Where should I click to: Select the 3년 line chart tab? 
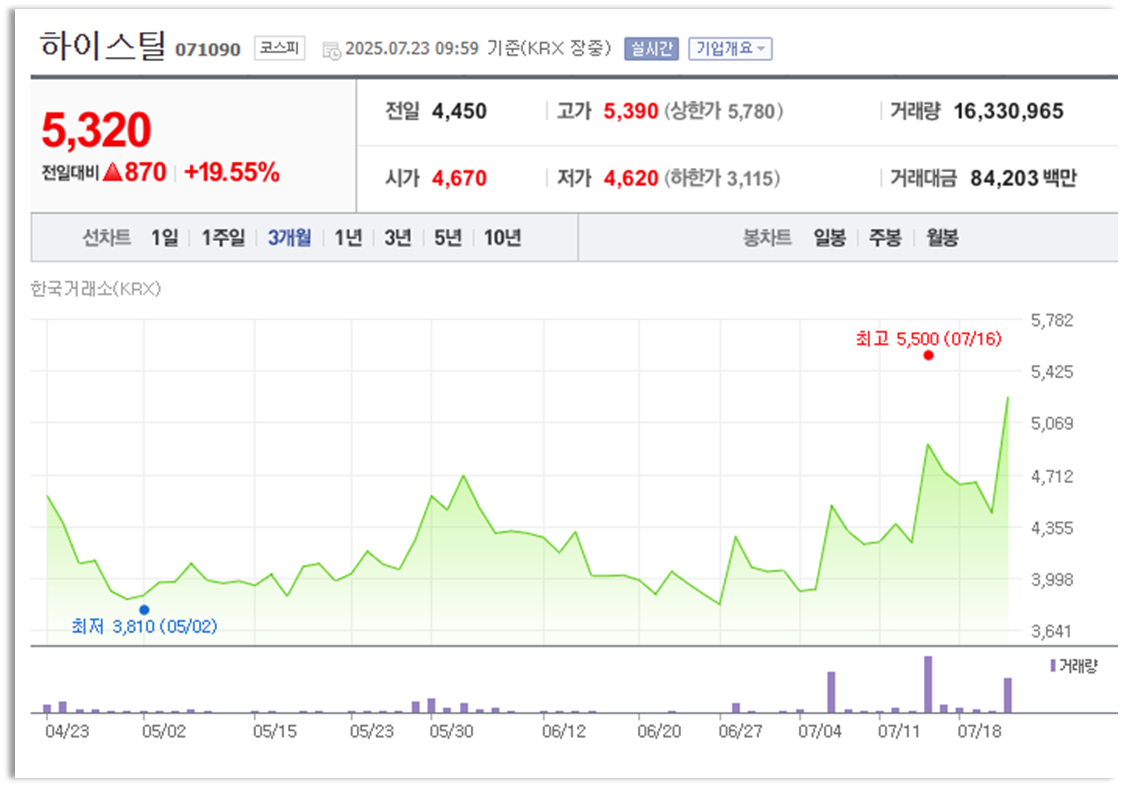(x=397, y=237)
